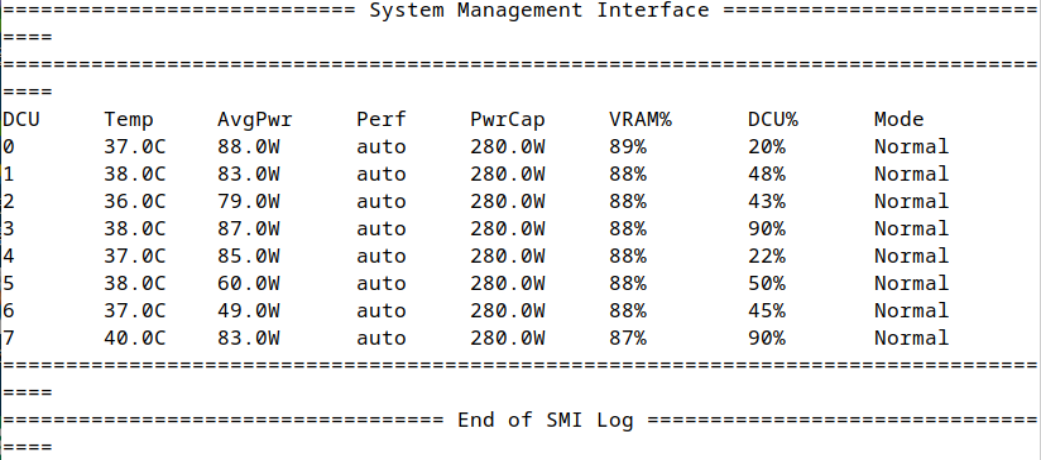Viewport: 1041px width, 461px height.
Task: Click the 49.0W power value for DCU 6
Action: click(248, 311)
